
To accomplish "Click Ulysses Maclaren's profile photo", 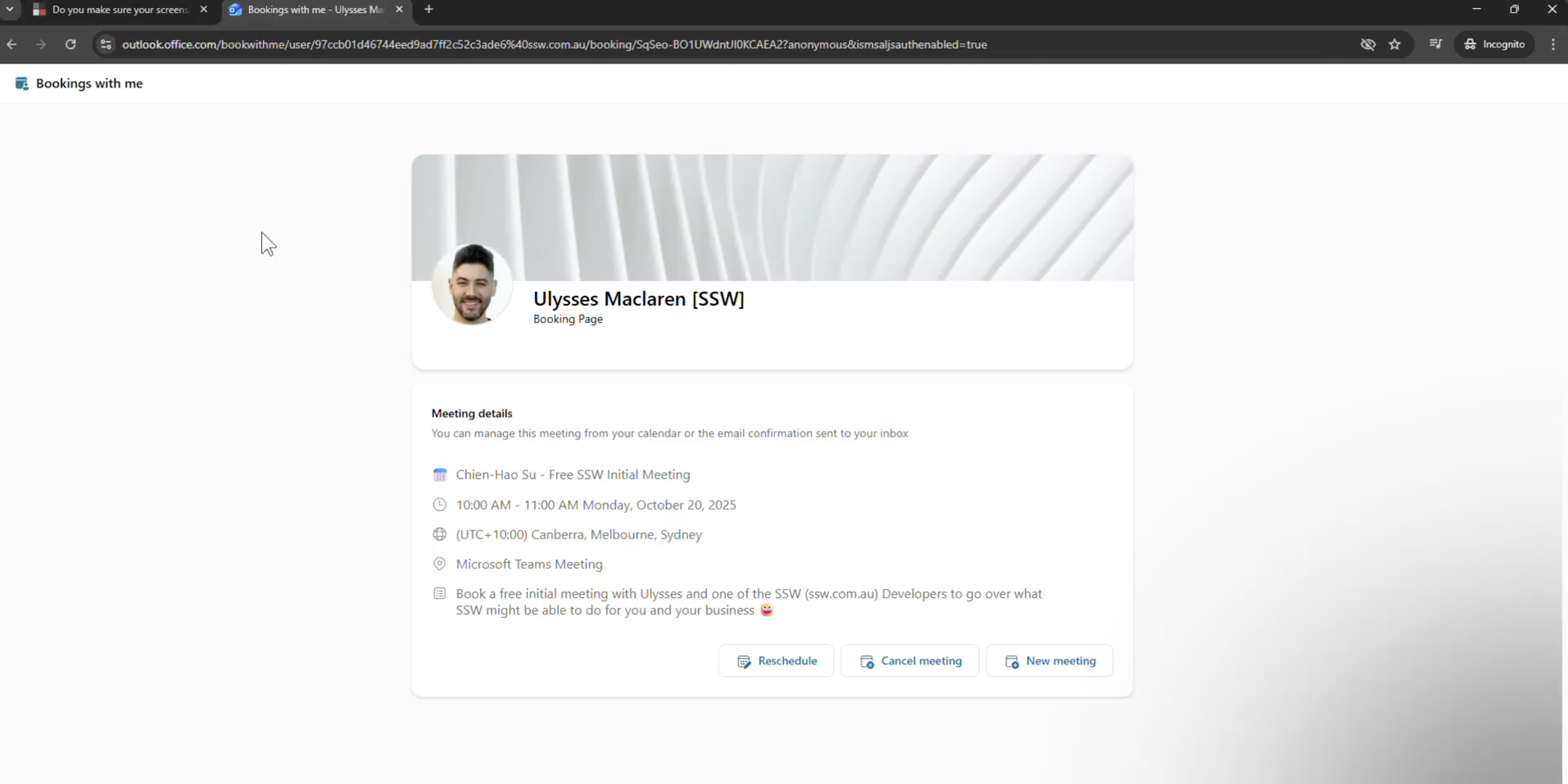I will [472, 284].
